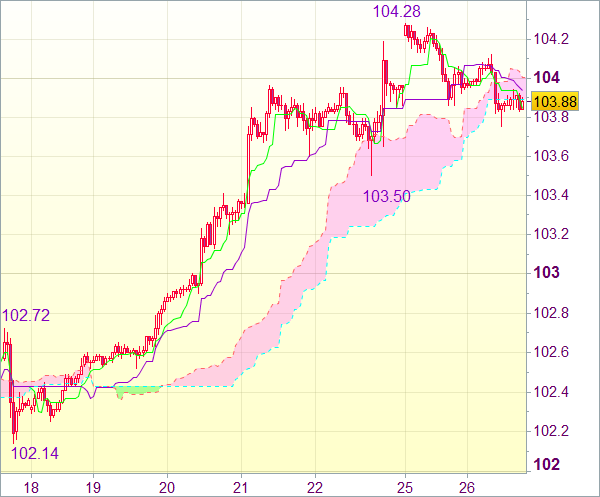600x497 pixels.
Task: Click the 104.2 price axis label
Action: click(551, 39)
